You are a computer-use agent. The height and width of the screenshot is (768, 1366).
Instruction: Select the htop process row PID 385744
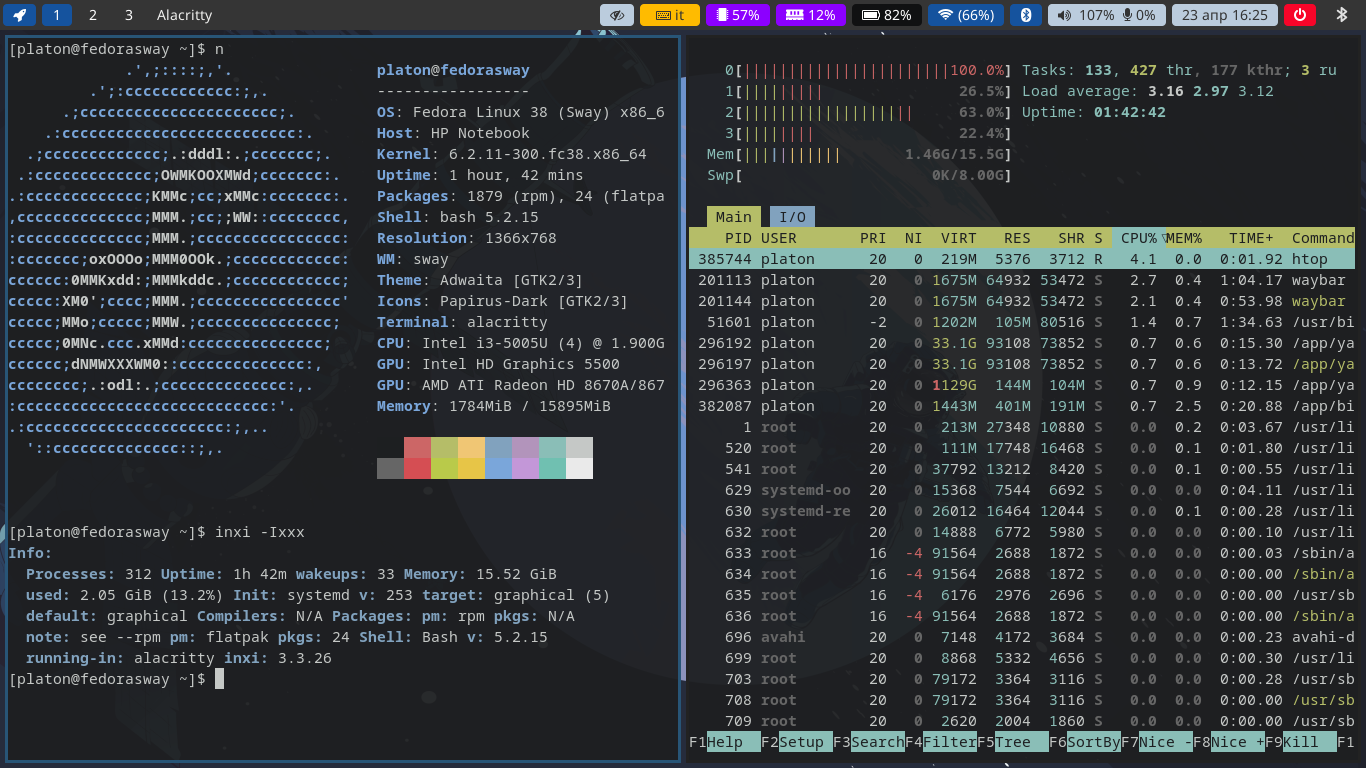click(x=1022, y=259)
